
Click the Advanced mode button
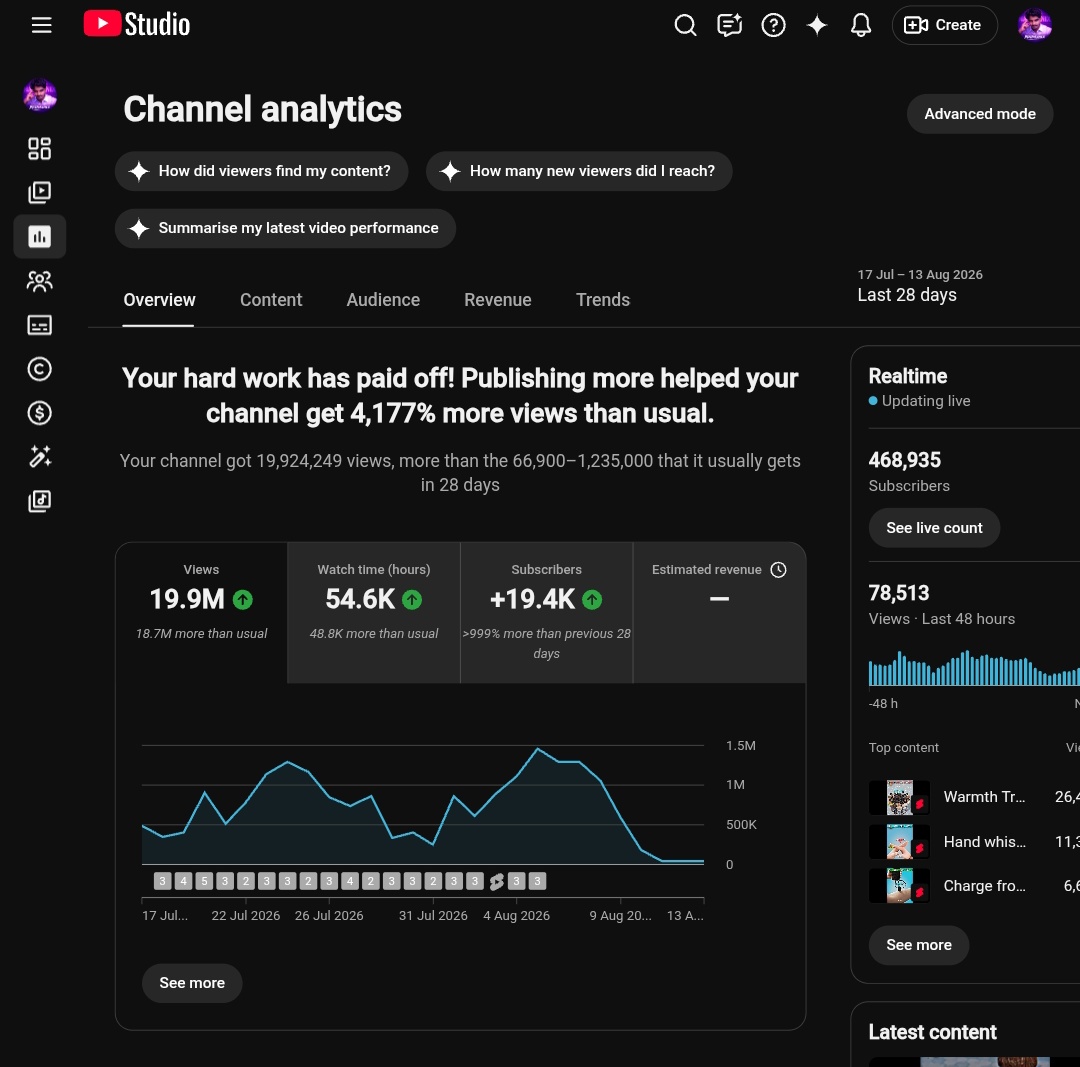[x=979, y=114]
